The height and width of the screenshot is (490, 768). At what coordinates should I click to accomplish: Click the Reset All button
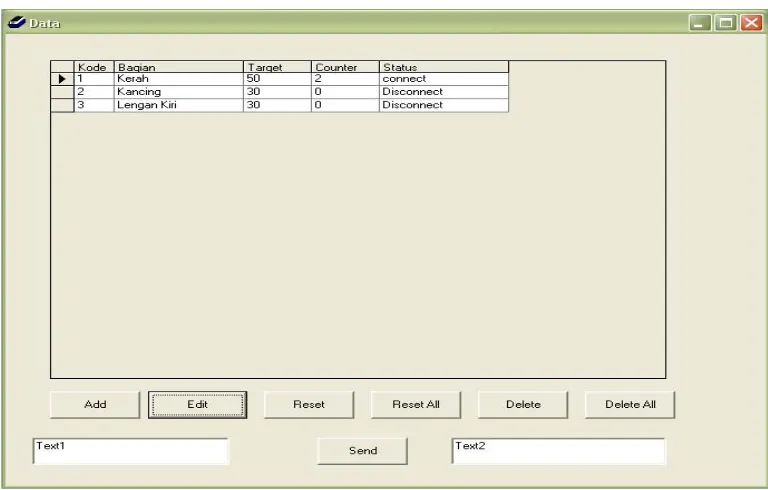coord(416,405)
